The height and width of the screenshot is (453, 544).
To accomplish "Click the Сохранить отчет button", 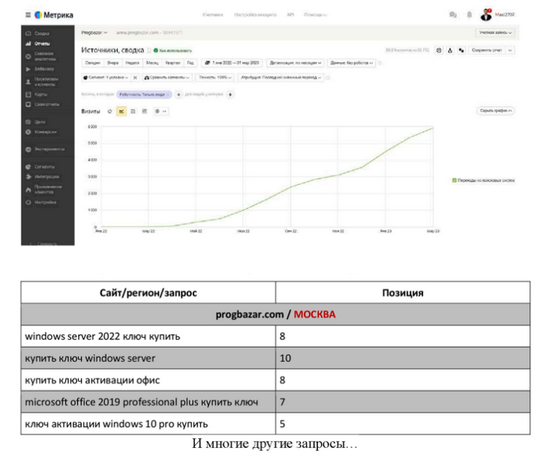I will 486,50.
